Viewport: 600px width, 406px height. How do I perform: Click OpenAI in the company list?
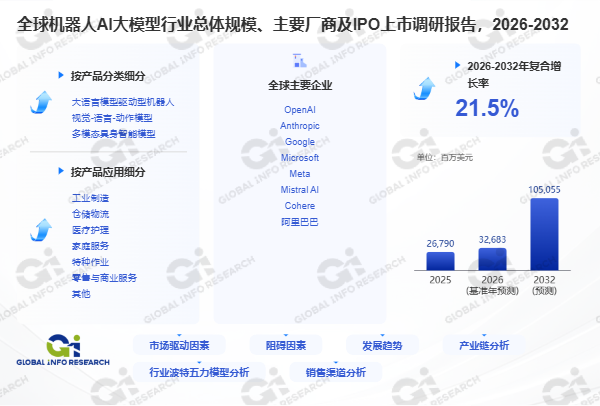tap(300, 110)
